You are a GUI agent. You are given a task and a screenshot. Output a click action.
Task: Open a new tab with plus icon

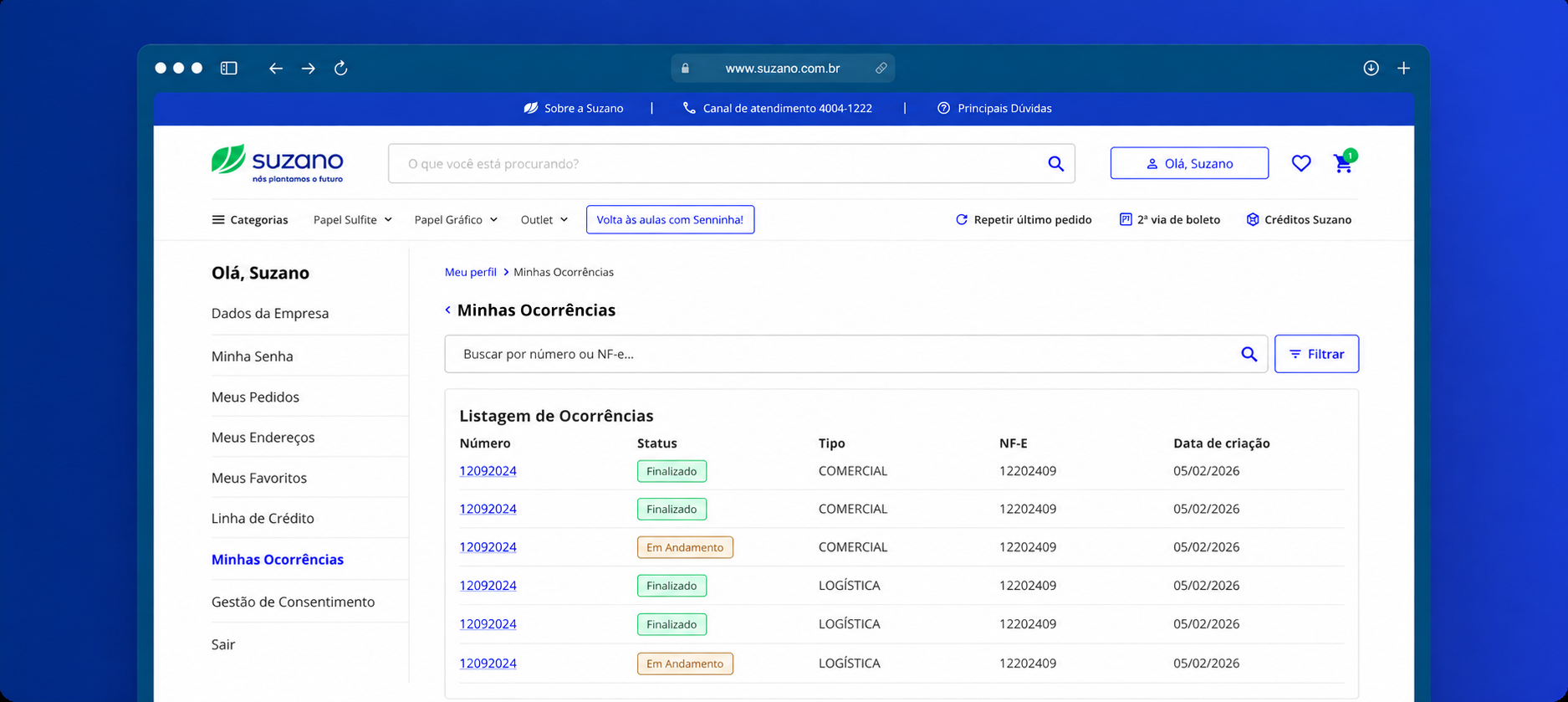pyautogui.click(x=1404, y=68)
